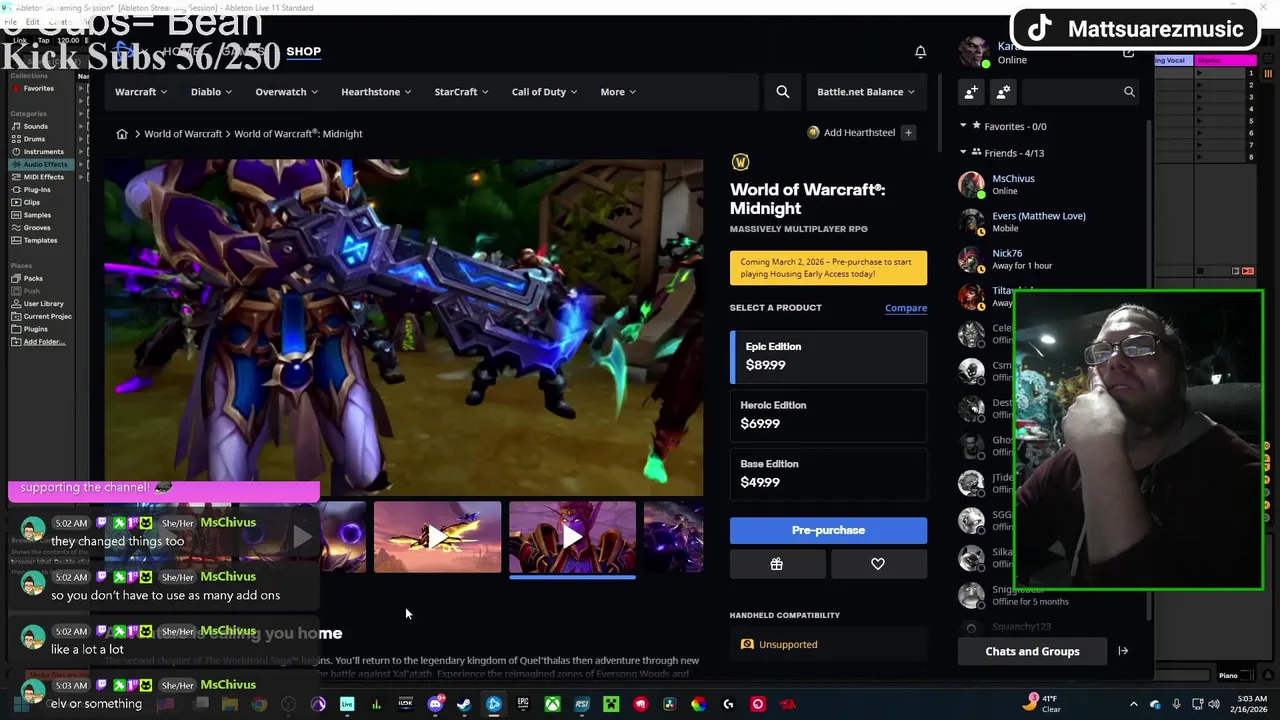Viewport: 1280px width, 720px height.
Task: Expand the Hearthstone shop menu
Action: [x=376, y=92]
